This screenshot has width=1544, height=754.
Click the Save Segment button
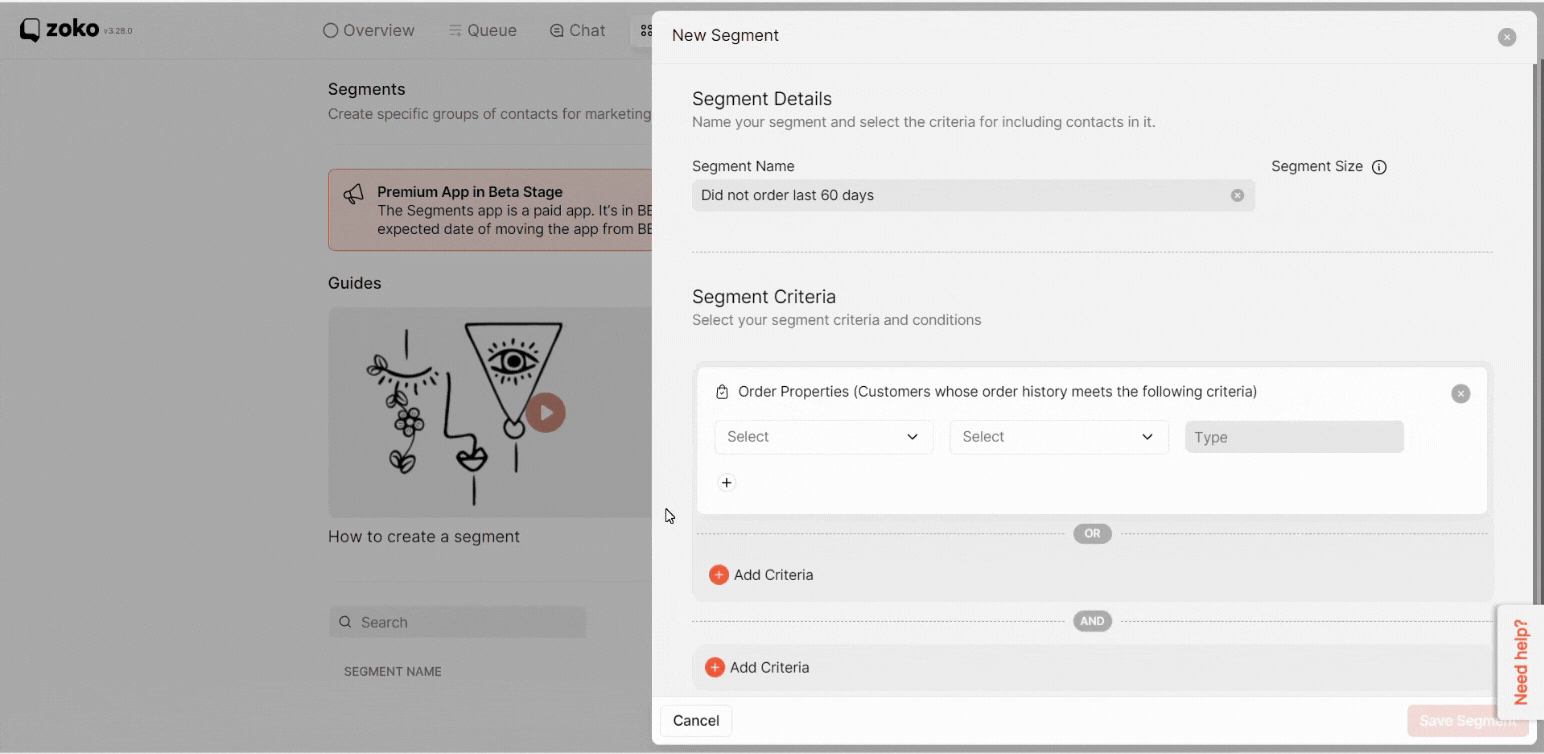coord(1467,721)
